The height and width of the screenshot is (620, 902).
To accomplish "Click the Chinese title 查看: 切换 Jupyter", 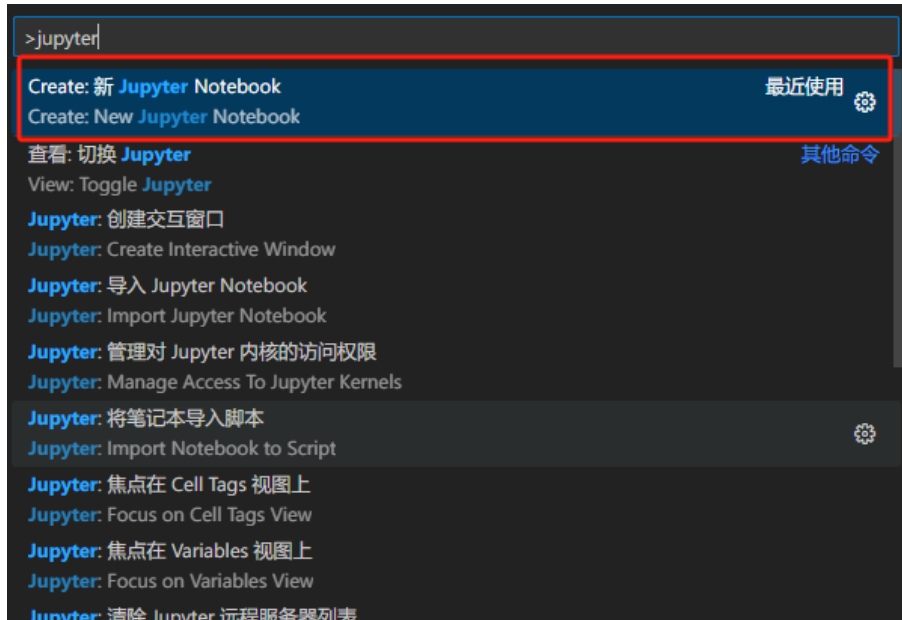I will (109, 155).
